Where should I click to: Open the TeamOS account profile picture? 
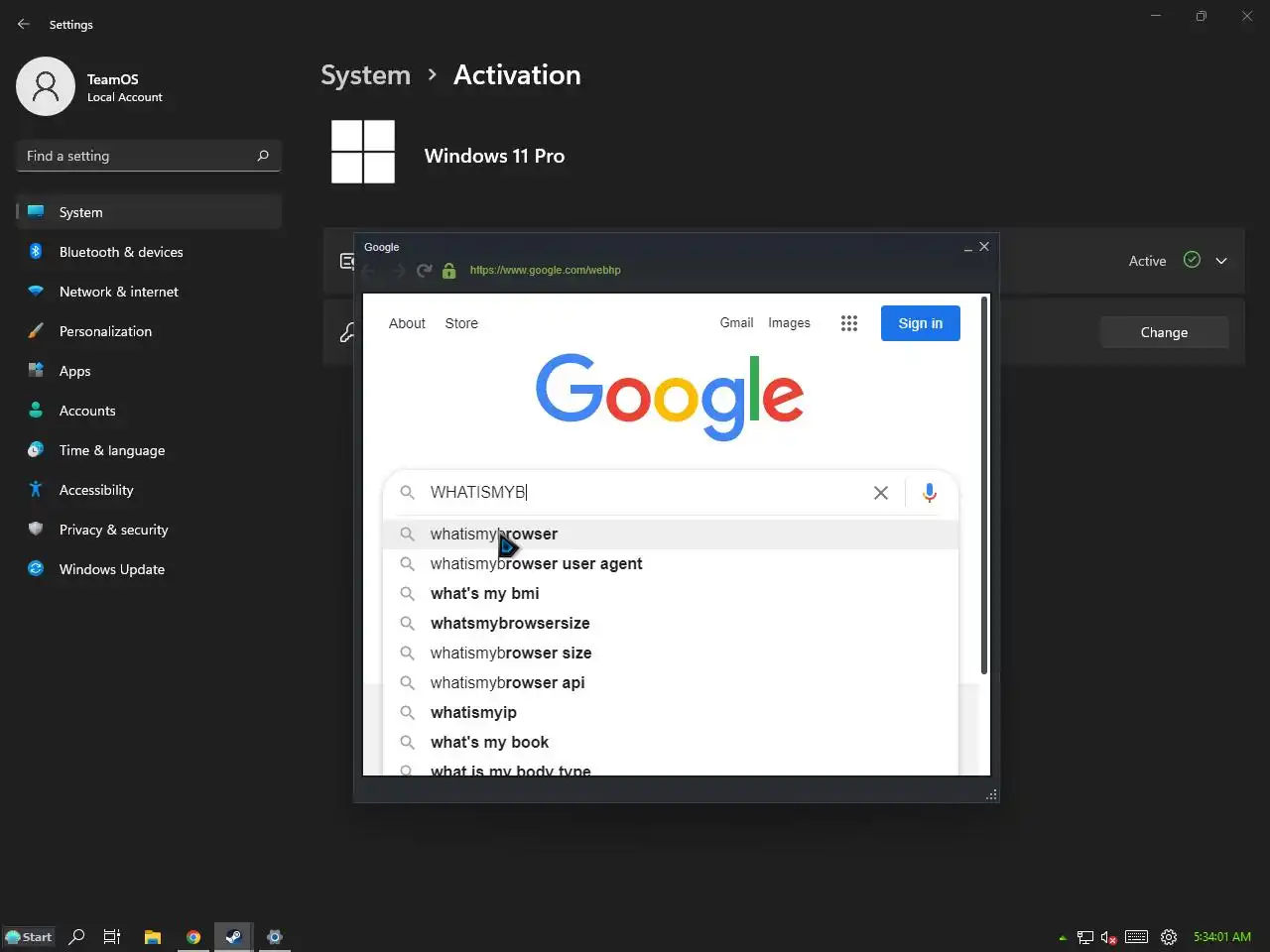click(46, 86)
